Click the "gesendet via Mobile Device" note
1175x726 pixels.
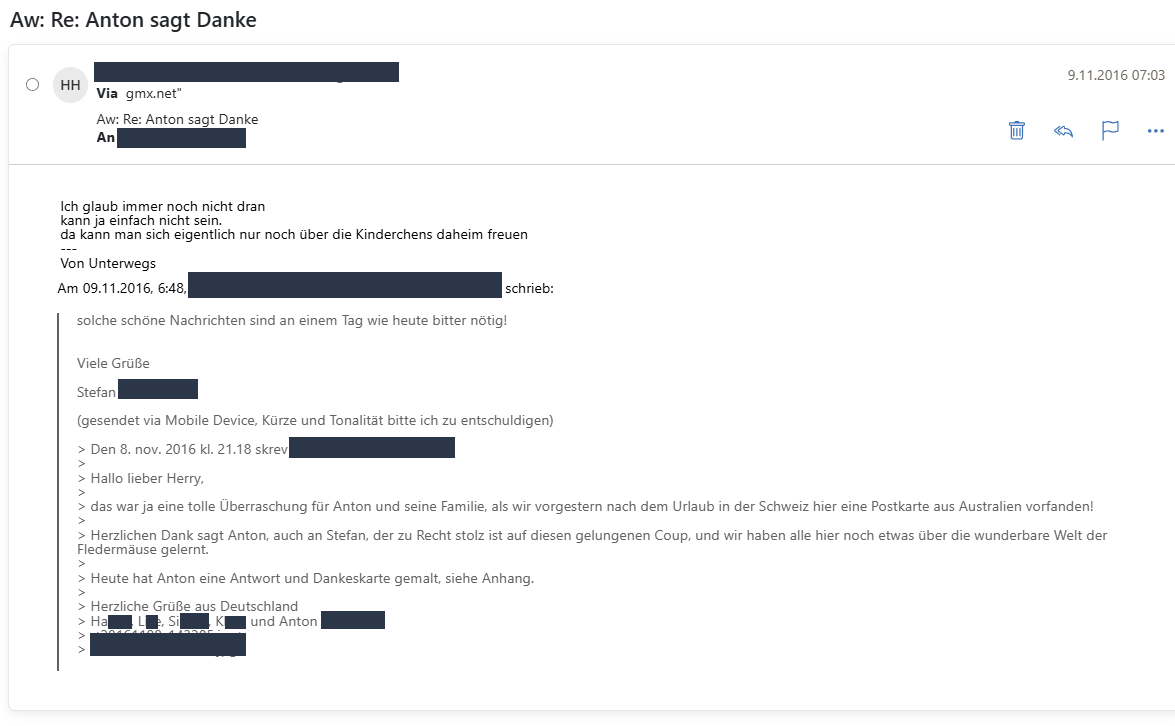coord(315,420)
